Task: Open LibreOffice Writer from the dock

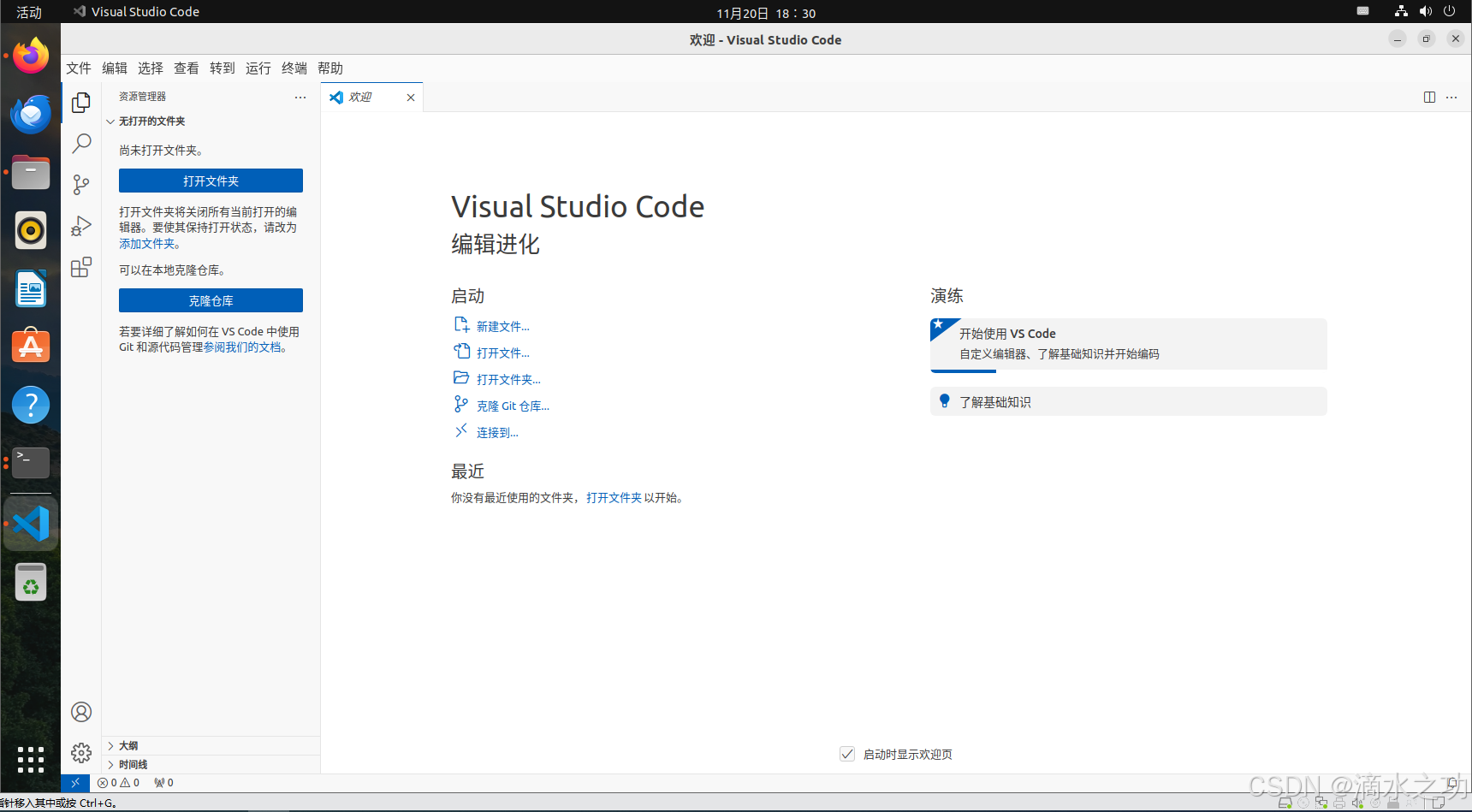Action: click(31, 289)
